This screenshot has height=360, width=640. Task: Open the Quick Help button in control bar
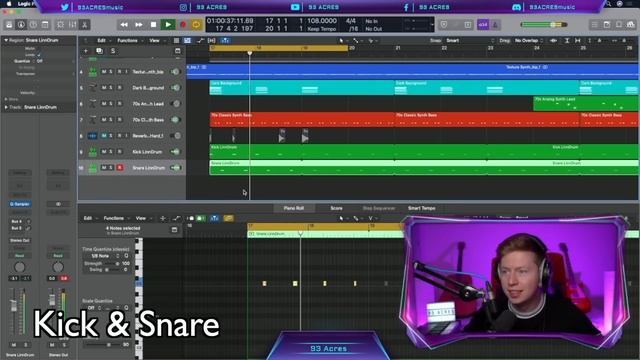33,25
